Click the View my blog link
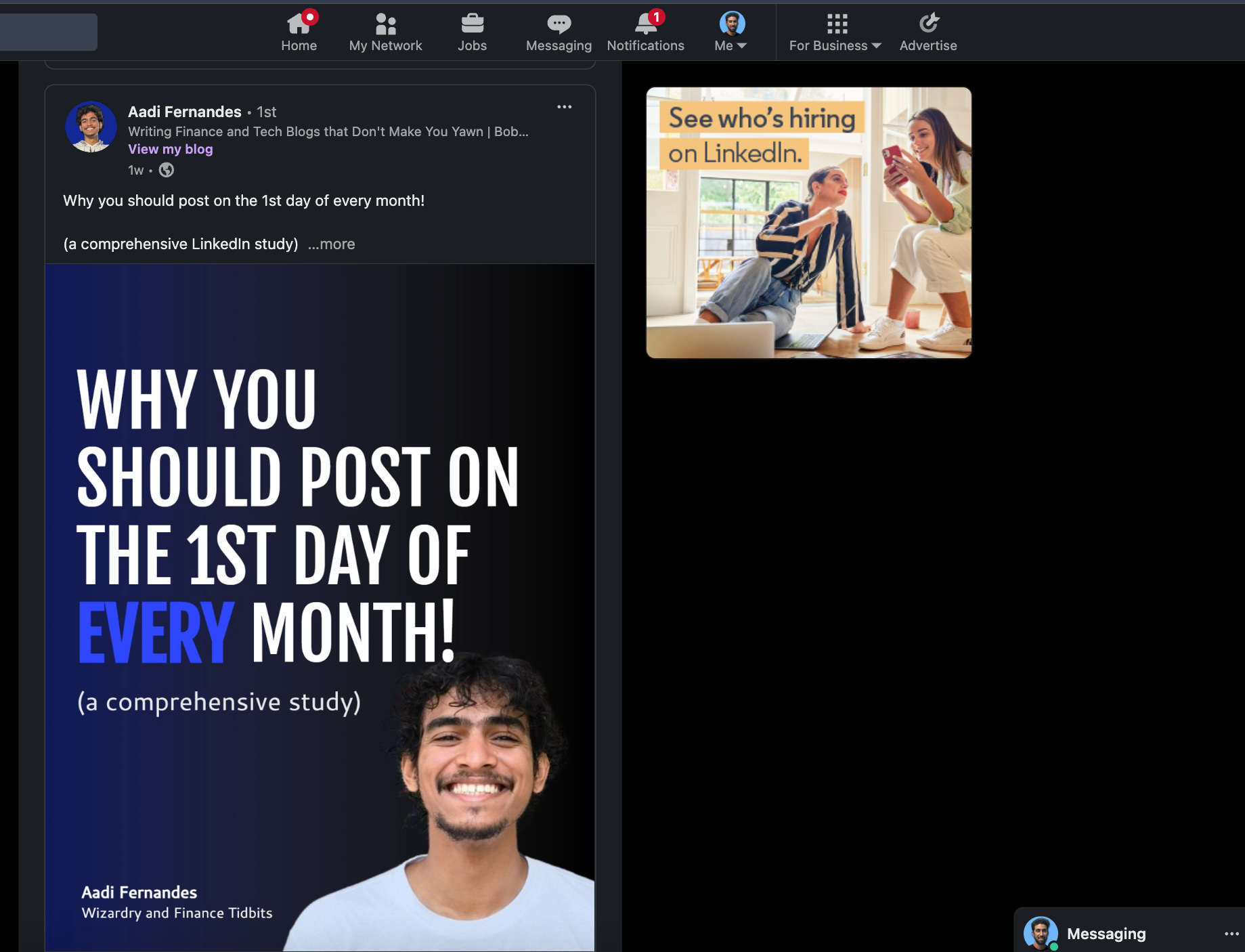Viewport: 1245px width, 952px height. pos(171,149)
